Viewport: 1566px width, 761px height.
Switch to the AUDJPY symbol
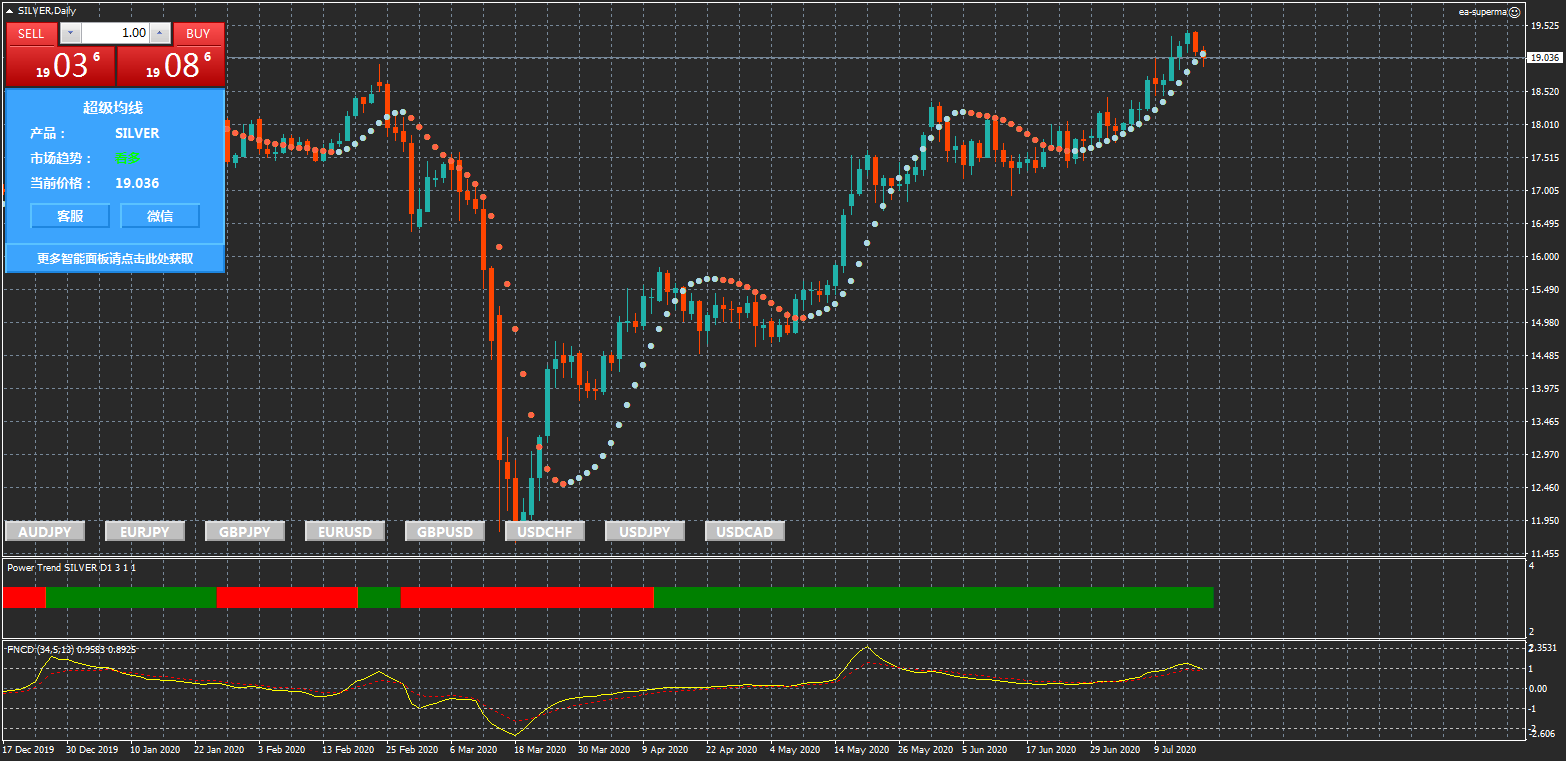45,532
